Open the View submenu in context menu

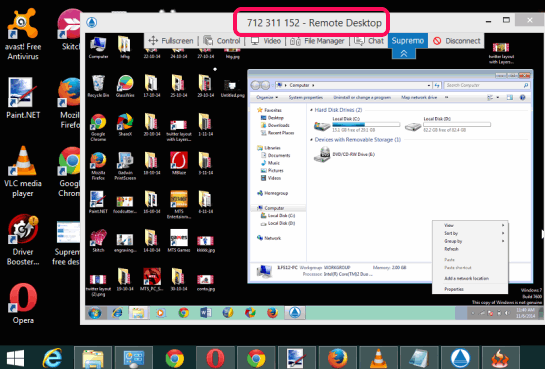pos(470,225)
